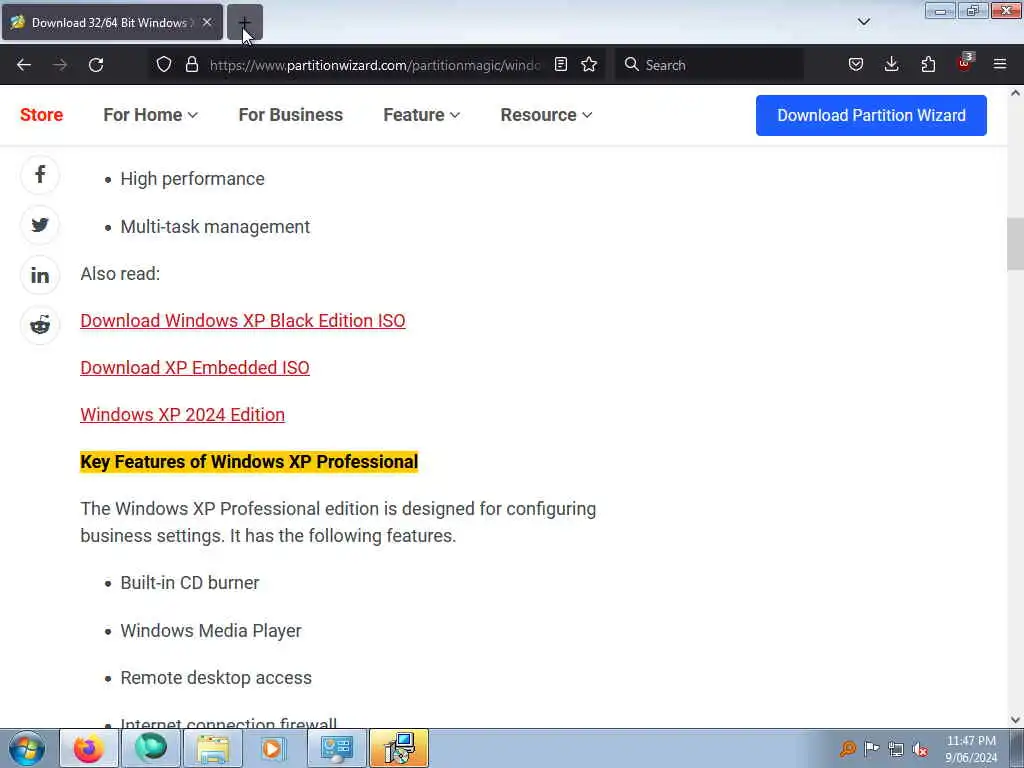Open the Firefox downloads panel

(891, 65)
